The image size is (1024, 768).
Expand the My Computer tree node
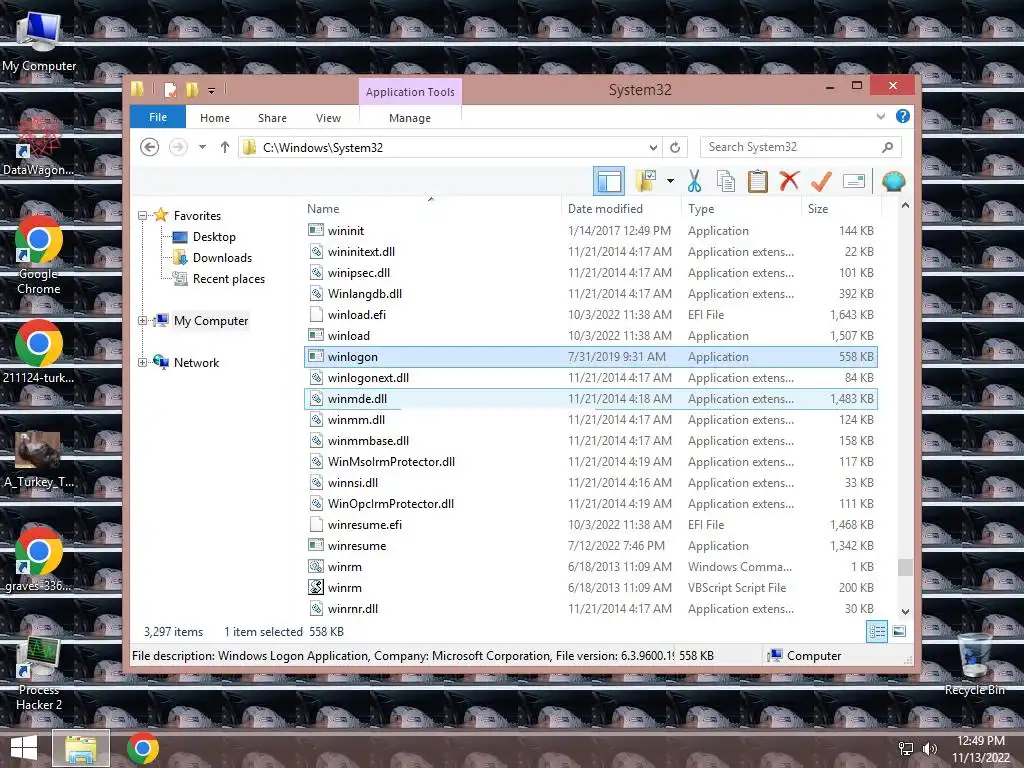[x=142, y=321]
